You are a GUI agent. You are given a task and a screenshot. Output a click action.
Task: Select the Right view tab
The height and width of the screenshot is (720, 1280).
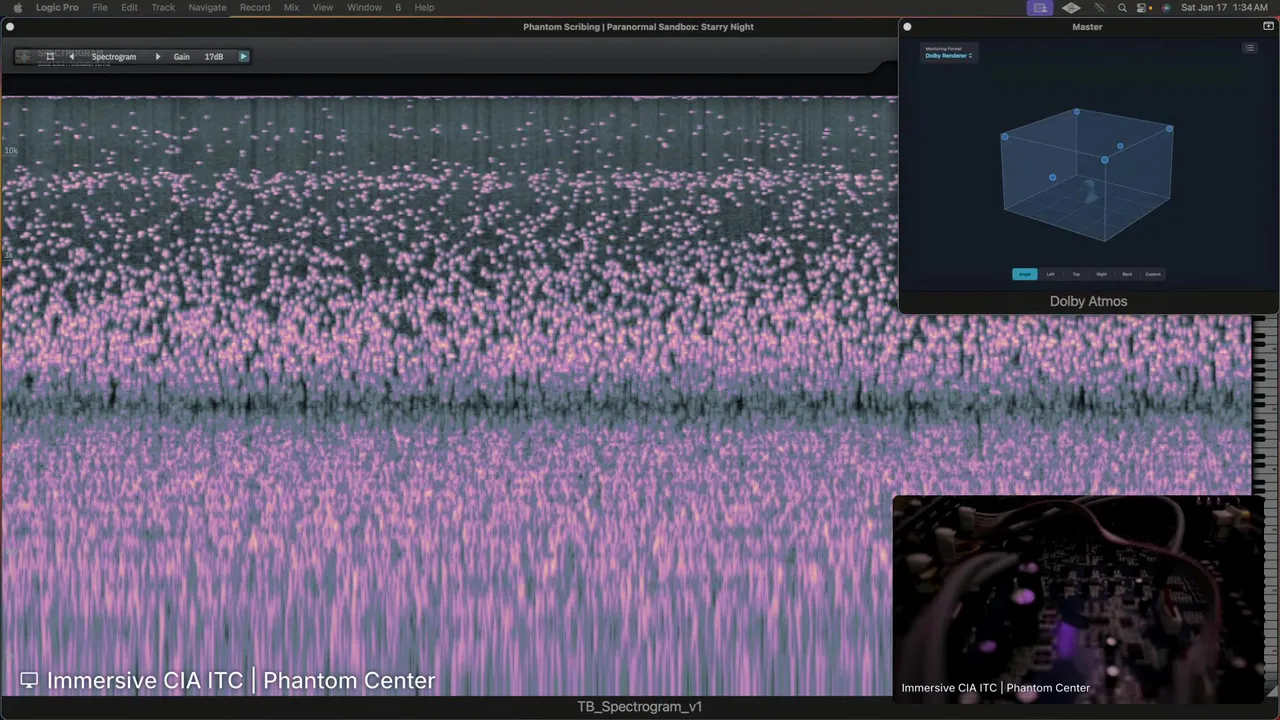click(x=1101, y=274)
